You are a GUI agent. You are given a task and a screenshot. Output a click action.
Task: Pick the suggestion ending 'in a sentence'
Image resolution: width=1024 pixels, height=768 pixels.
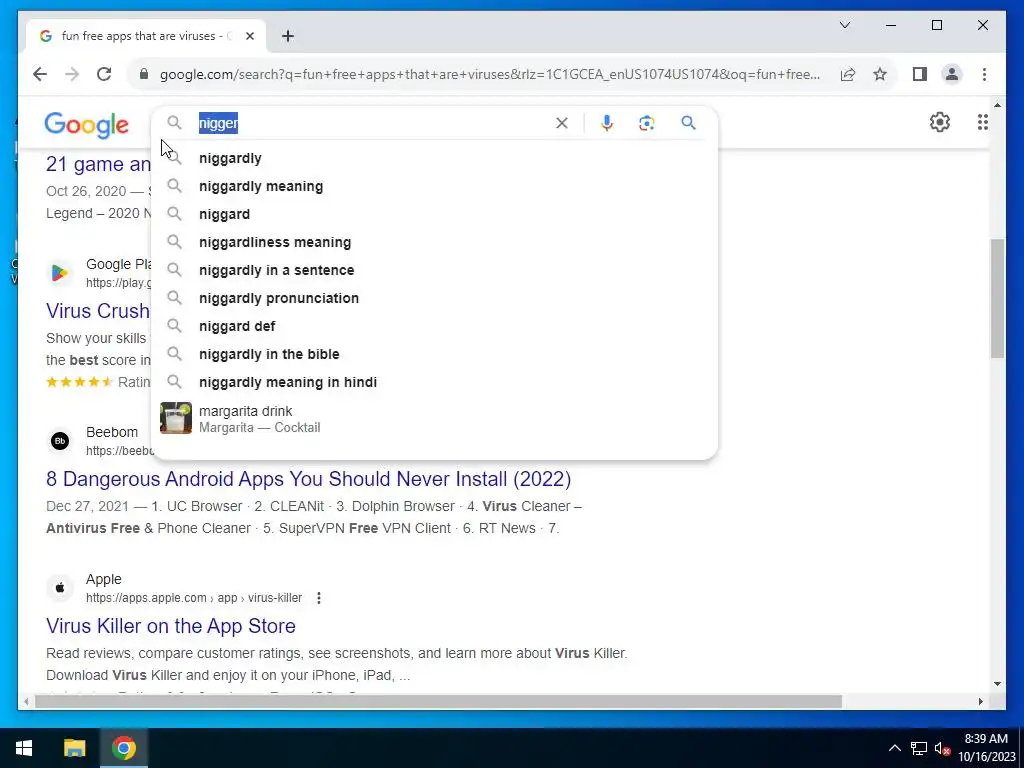point(434,270)
